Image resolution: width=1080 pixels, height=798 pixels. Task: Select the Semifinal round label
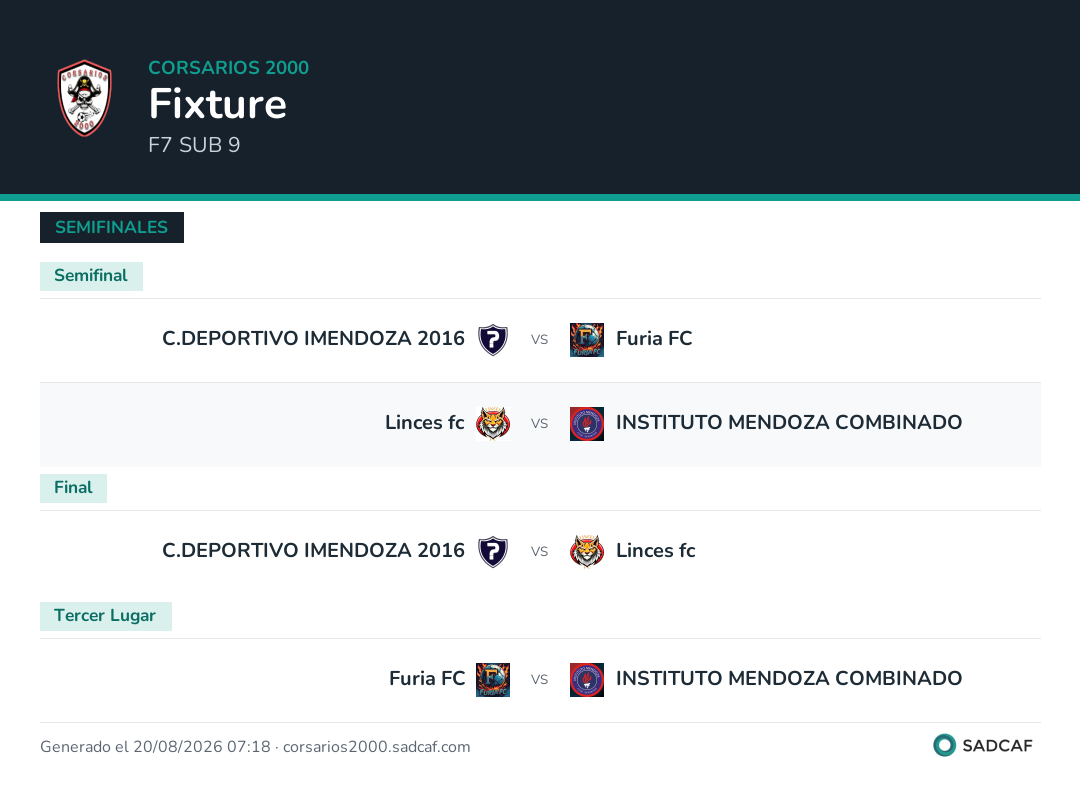tap(91, 276)
